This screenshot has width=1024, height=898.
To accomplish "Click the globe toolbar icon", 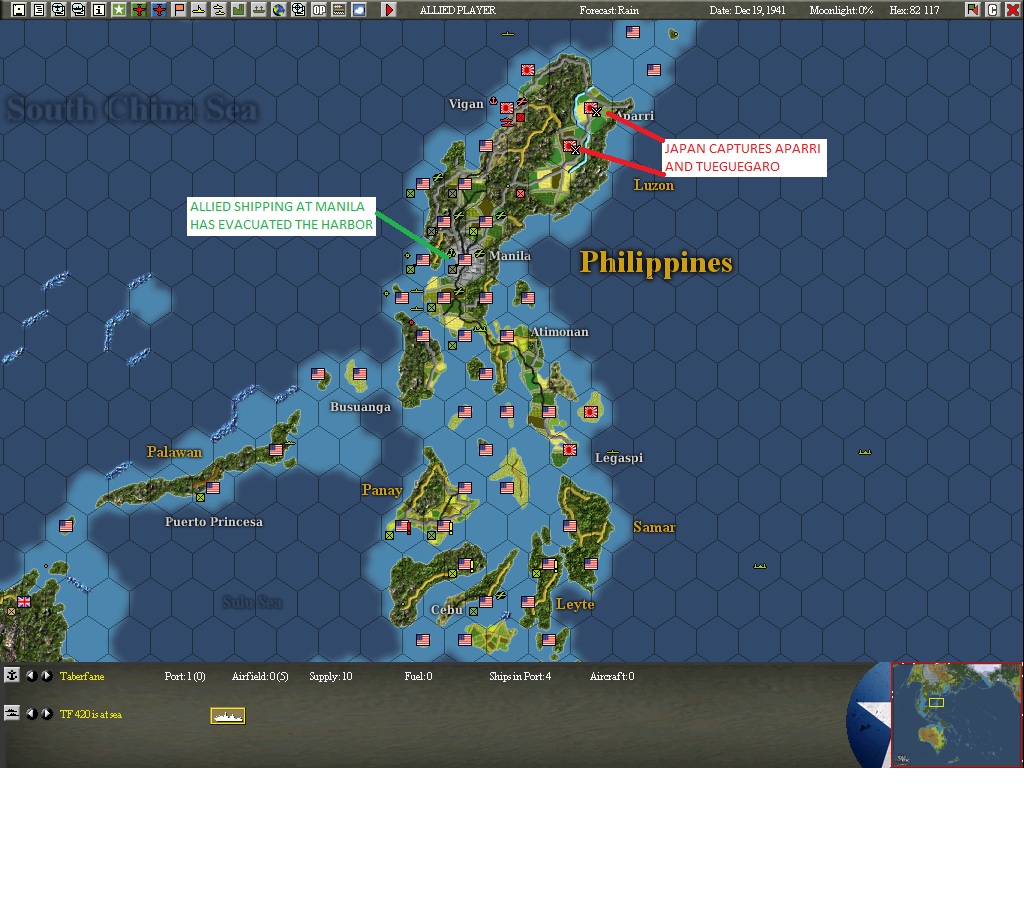I will (x=279, y=10).
